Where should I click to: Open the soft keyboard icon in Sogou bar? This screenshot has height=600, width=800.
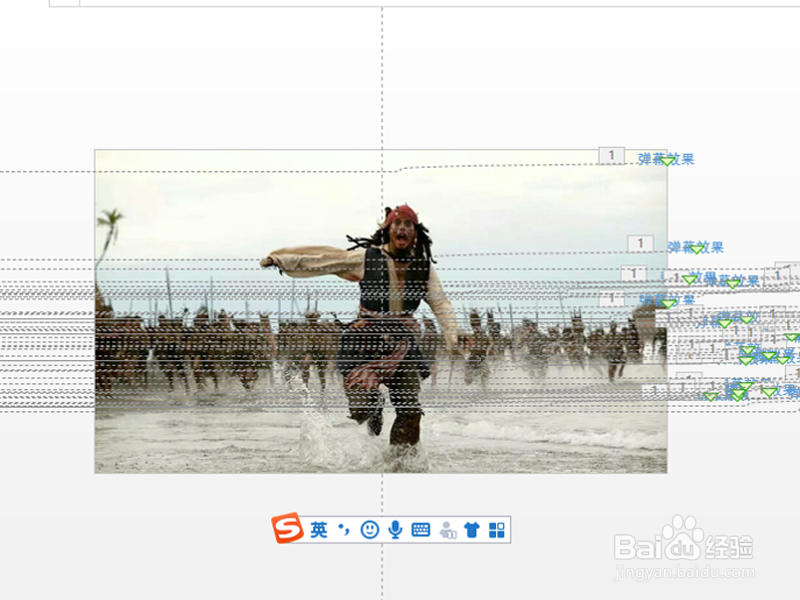[421, 530]
